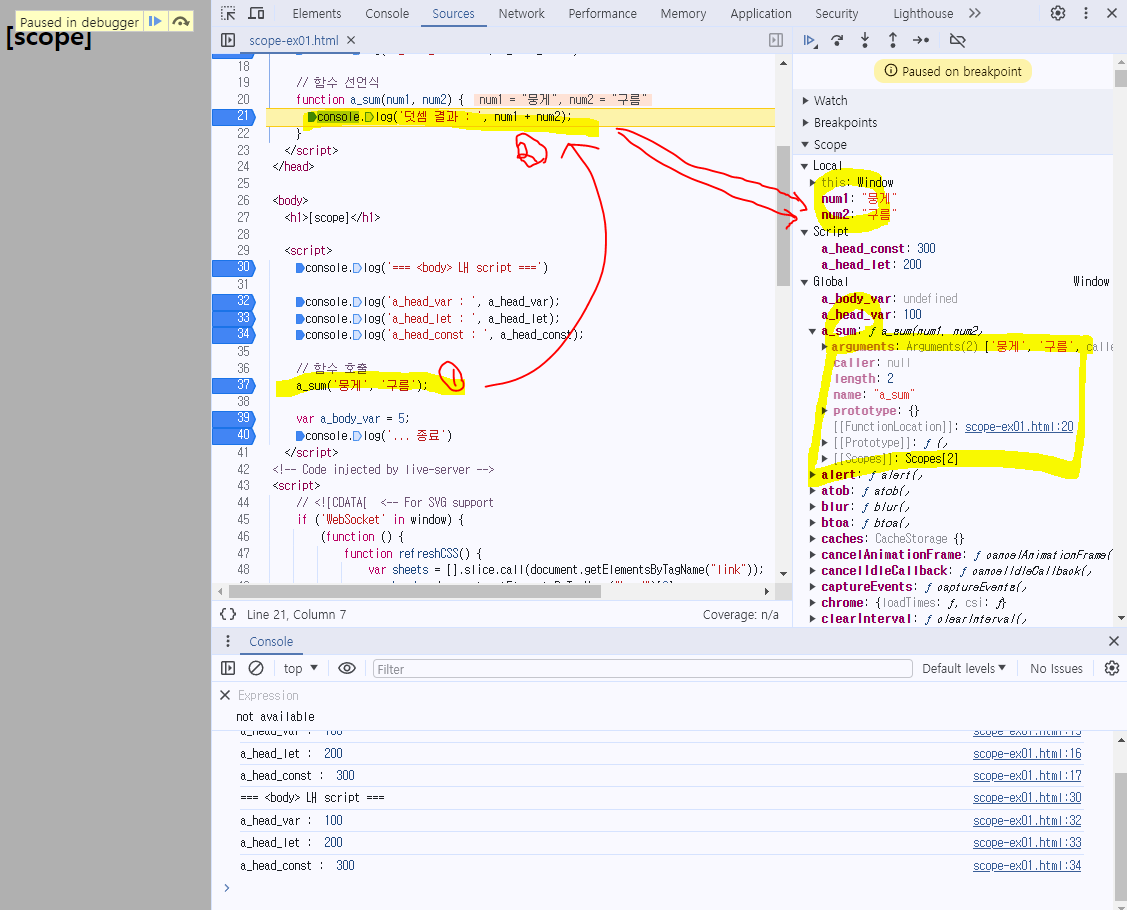Deactivate all breakpoints icon

tap(957, 40)
